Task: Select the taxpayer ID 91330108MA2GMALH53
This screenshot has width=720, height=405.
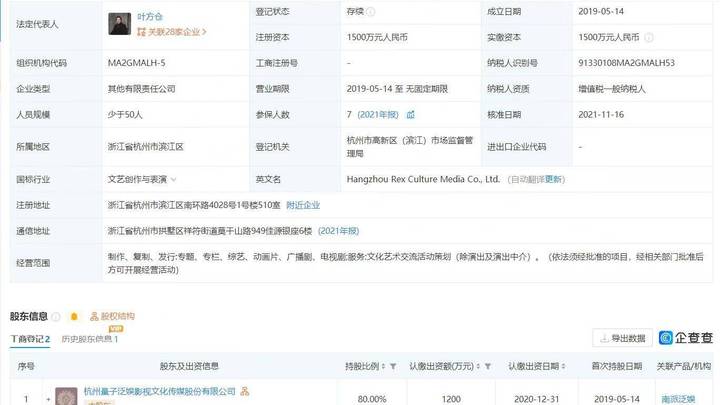Action: click(x=626, y=63)
